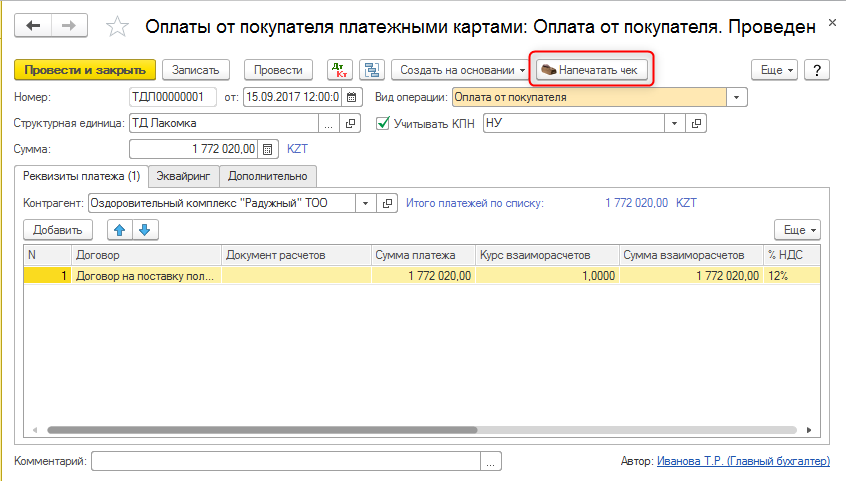Click the question mark help button
Screen dimensions: 846x481
817,70
